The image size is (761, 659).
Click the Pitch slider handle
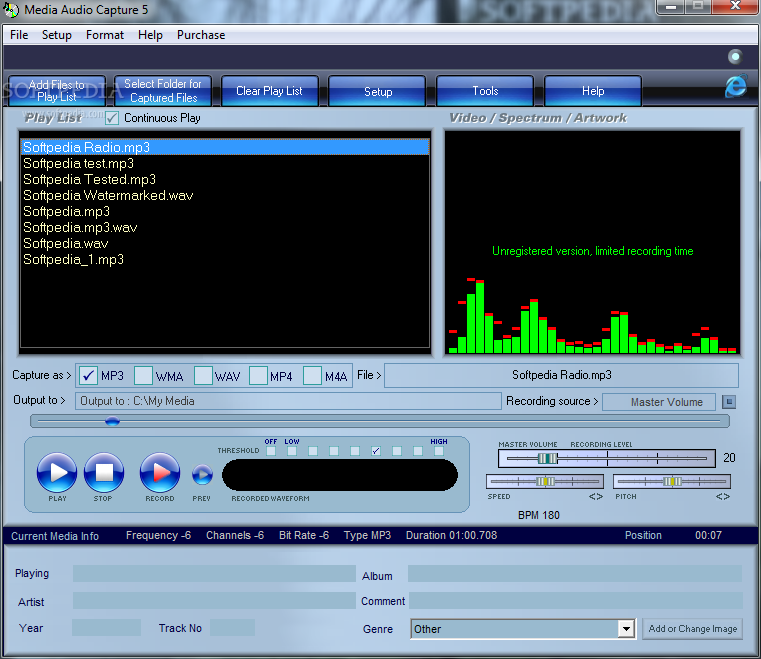[672, 481]
